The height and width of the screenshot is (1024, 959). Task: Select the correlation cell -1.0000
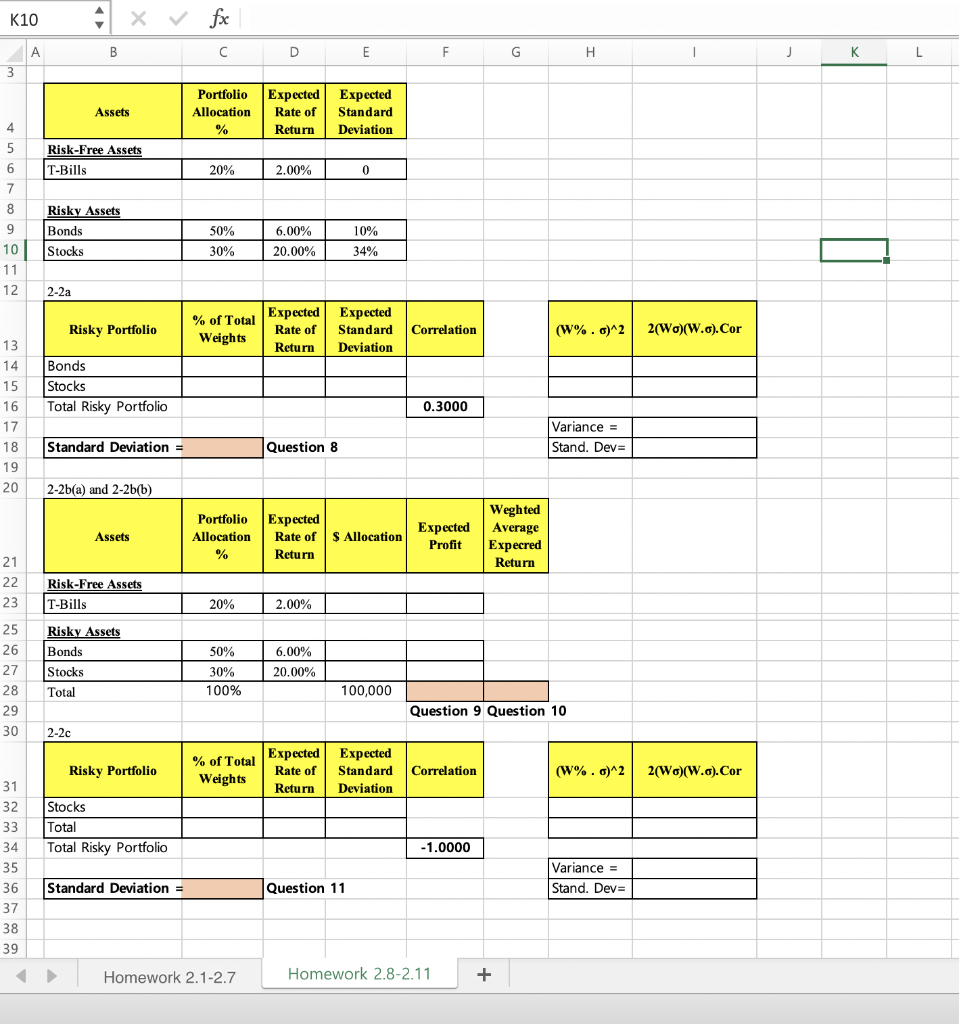(445, 848)
